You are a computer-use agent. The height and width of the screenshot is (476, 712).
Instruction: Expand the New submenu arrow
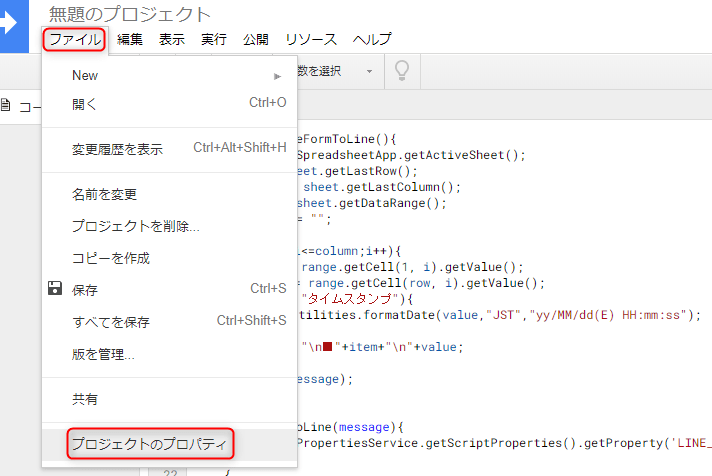click(277, 76)
